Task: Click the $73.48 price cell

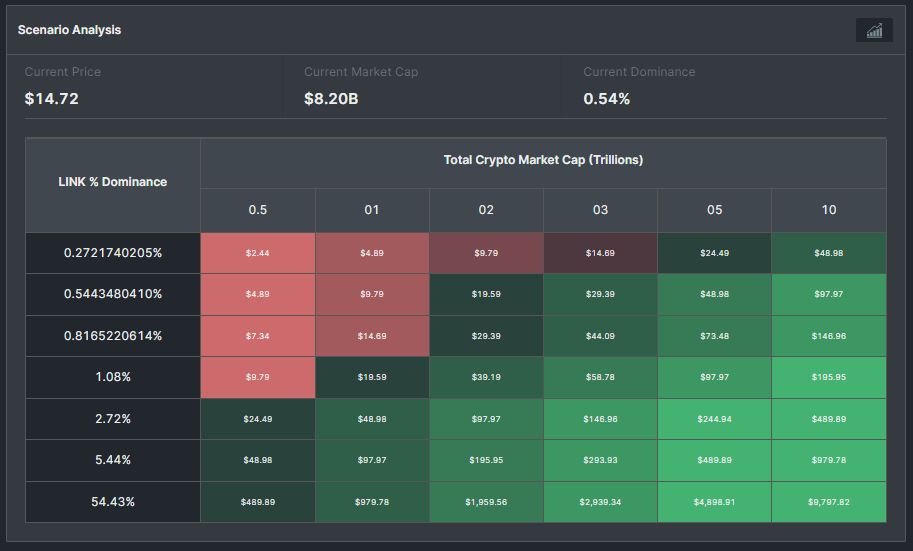Action: pos(714,336)
